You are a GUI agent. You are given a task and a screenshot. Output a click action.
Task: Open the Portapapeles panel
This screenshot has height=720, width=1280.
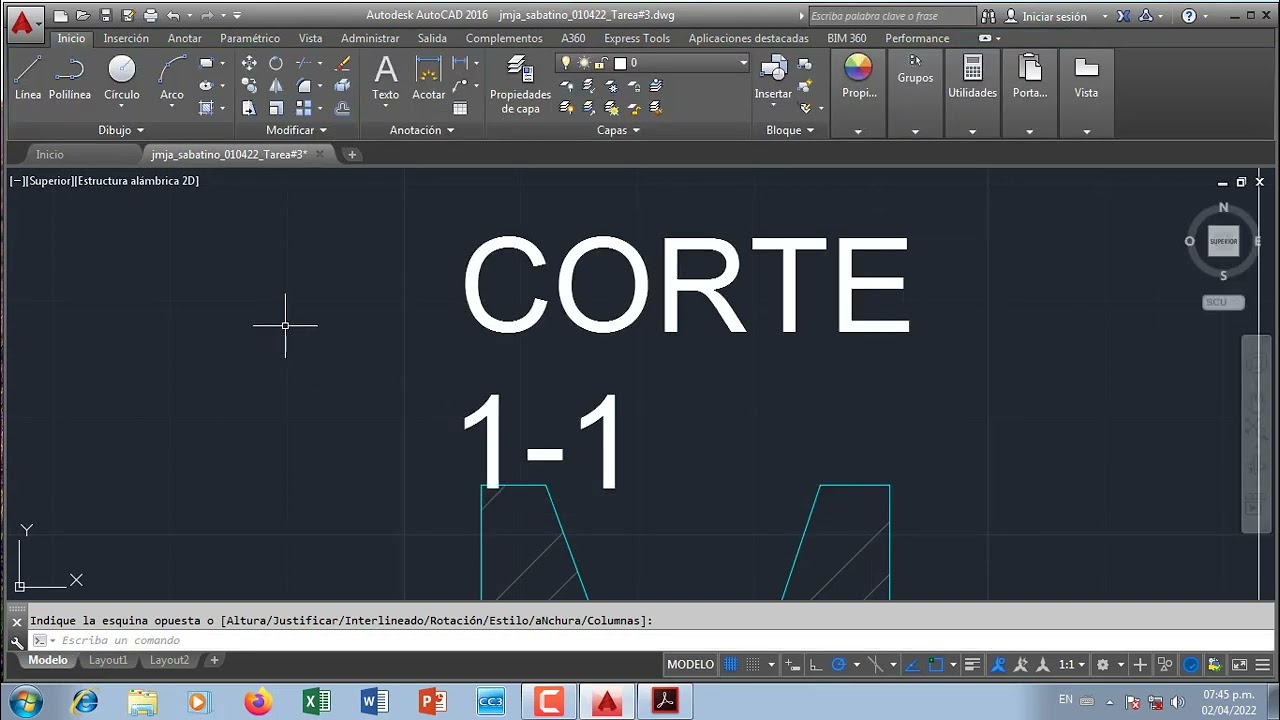[1030, 78]
